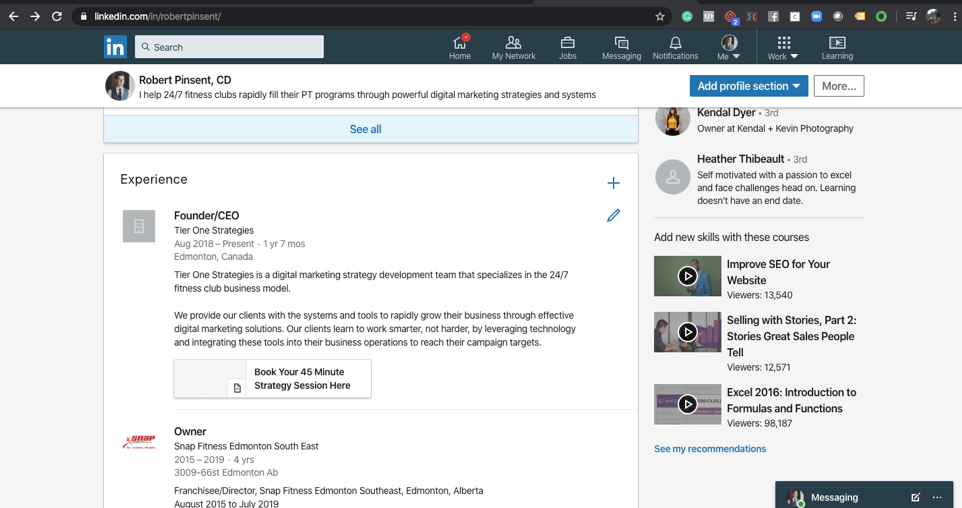Click the LinkedIn search field
This screenshot has height=508, width=962.
[230, 47]
